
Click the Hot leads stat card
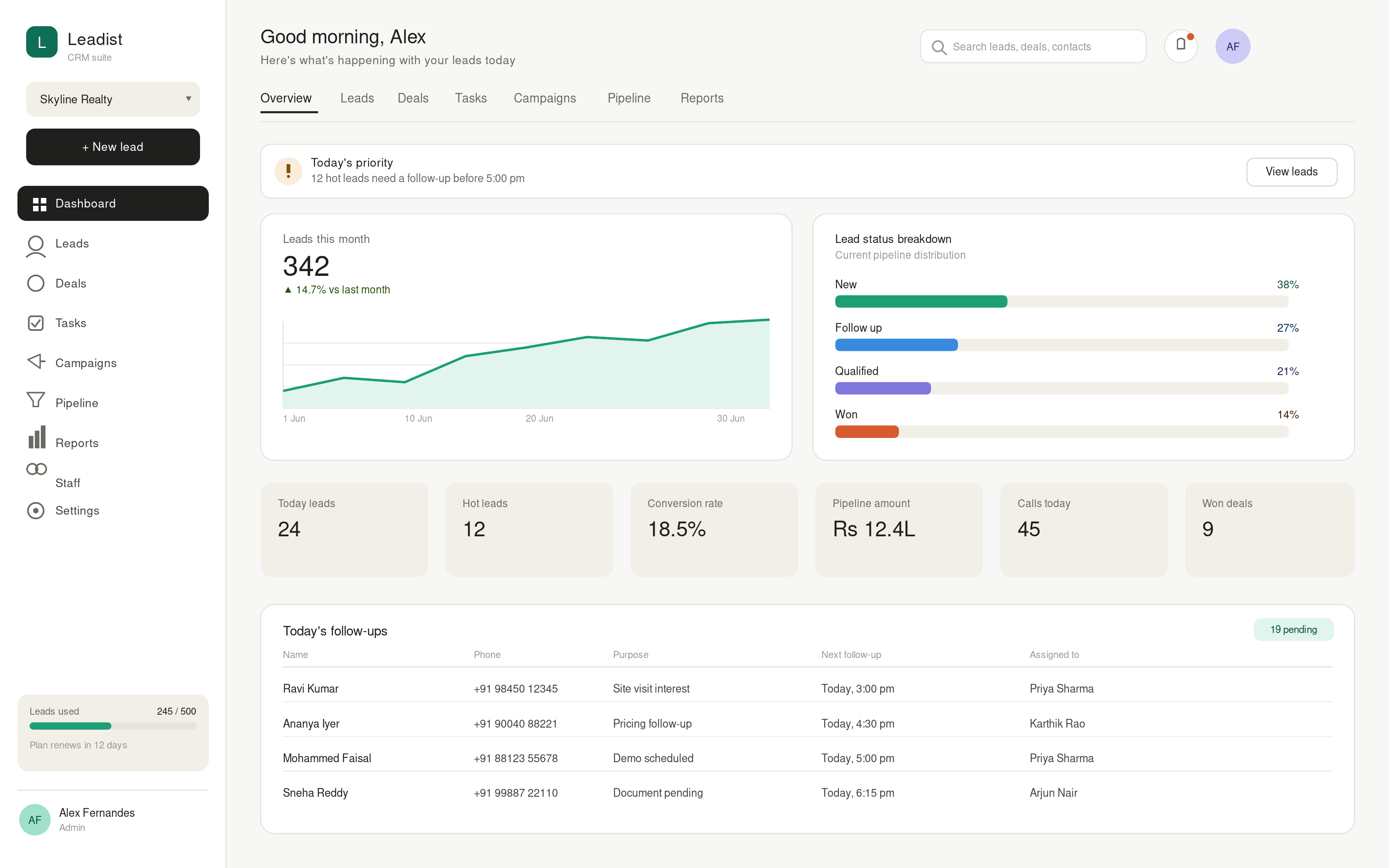(529, 529)
